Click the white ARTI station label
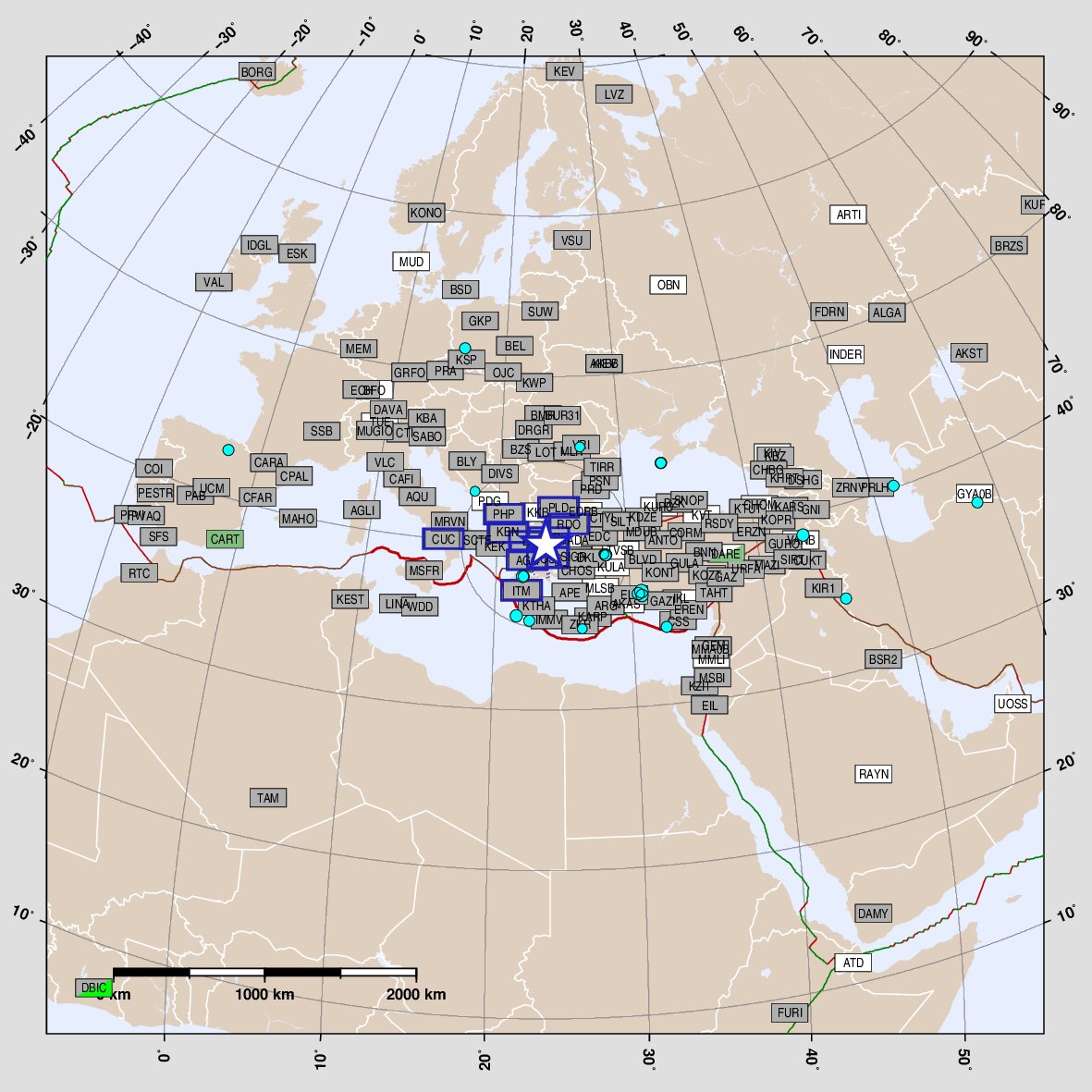The width and height of the screenshot is (1092, 1092). click(848, 215)
